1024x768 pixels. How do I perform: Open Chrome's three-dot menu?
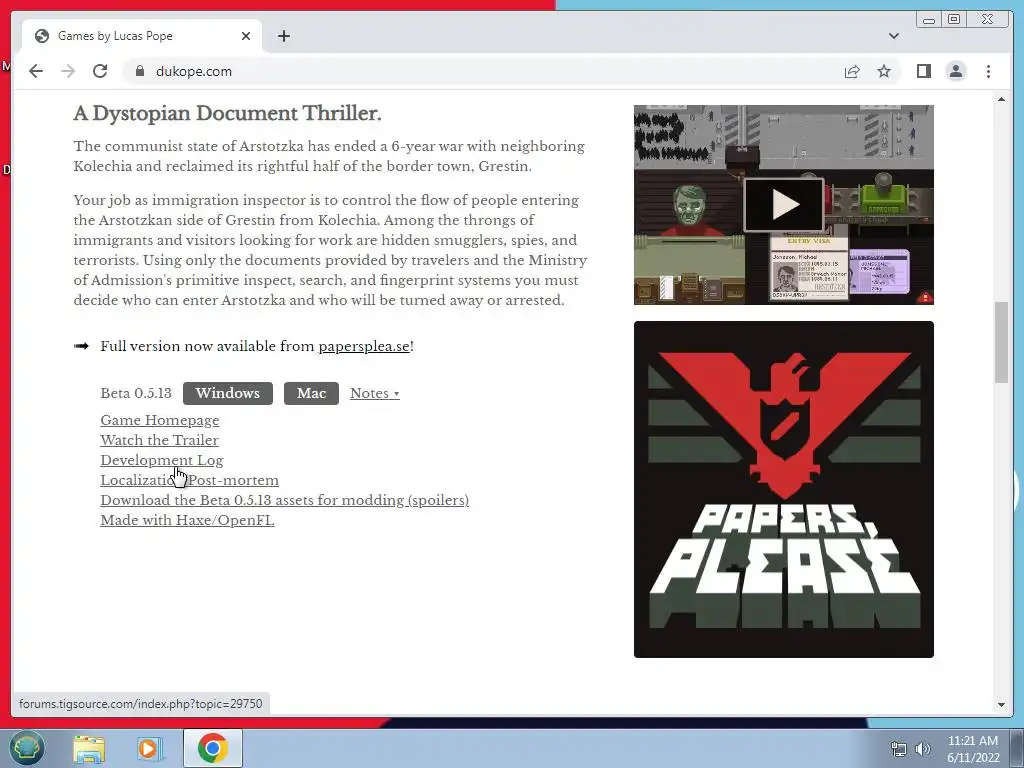pyautogui.click(x=988, y=71)
